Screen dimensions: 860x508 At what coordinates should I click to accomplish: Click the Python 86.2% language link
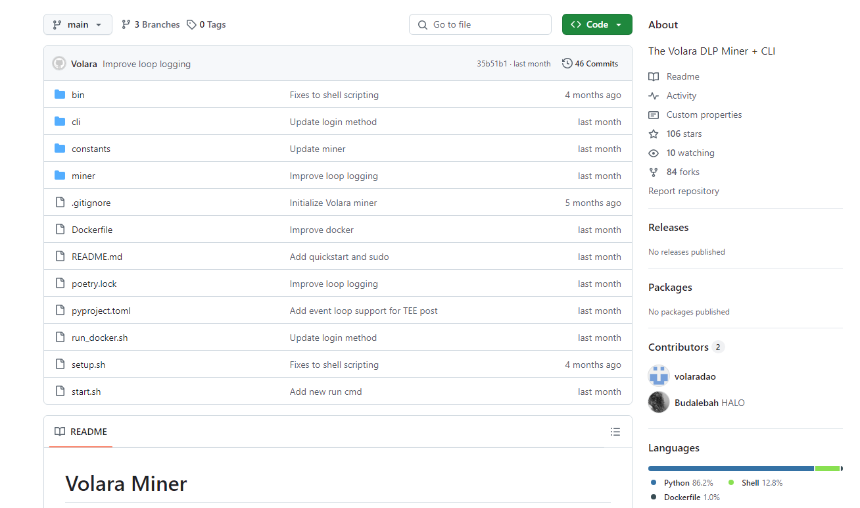click(682, 483)
